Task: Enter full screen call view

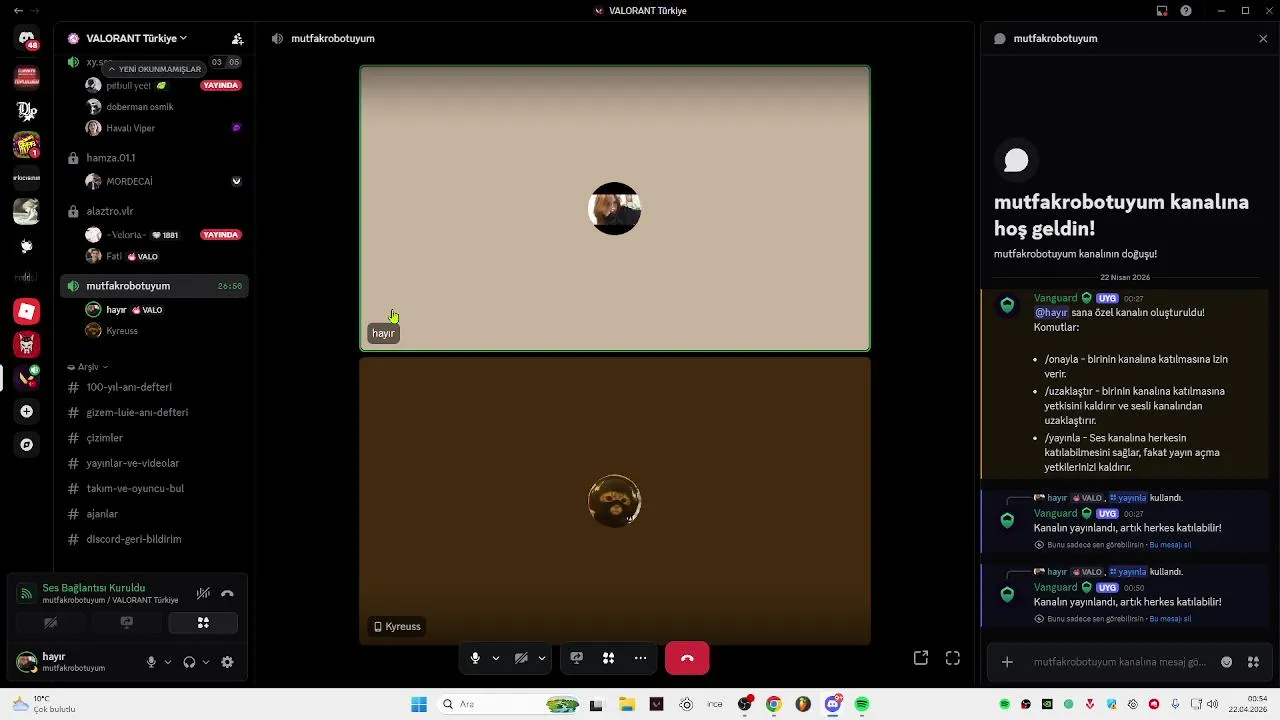Action: pos(953,658)
